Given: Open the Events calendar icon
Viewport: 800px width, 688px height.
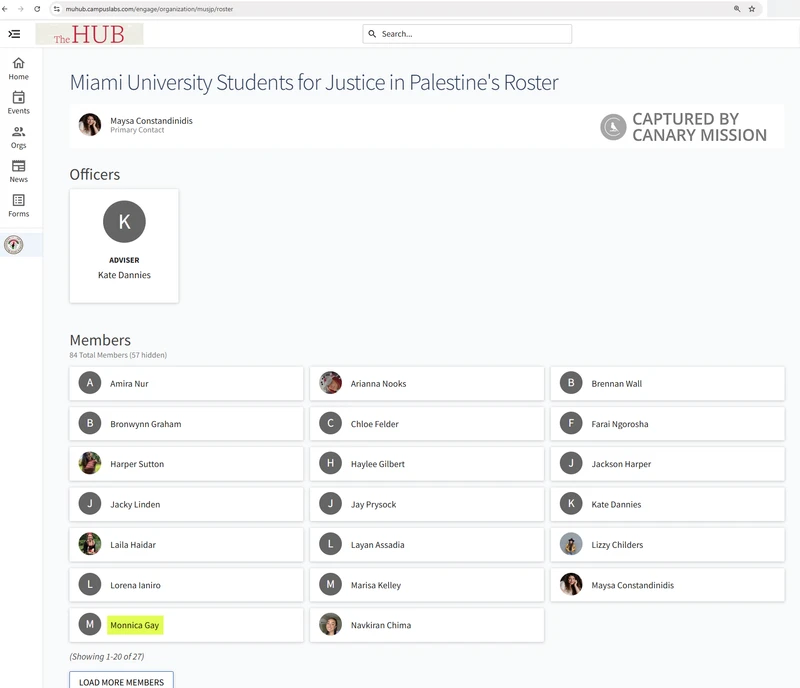Looking at the screenshot, I should tap(18, 97).
